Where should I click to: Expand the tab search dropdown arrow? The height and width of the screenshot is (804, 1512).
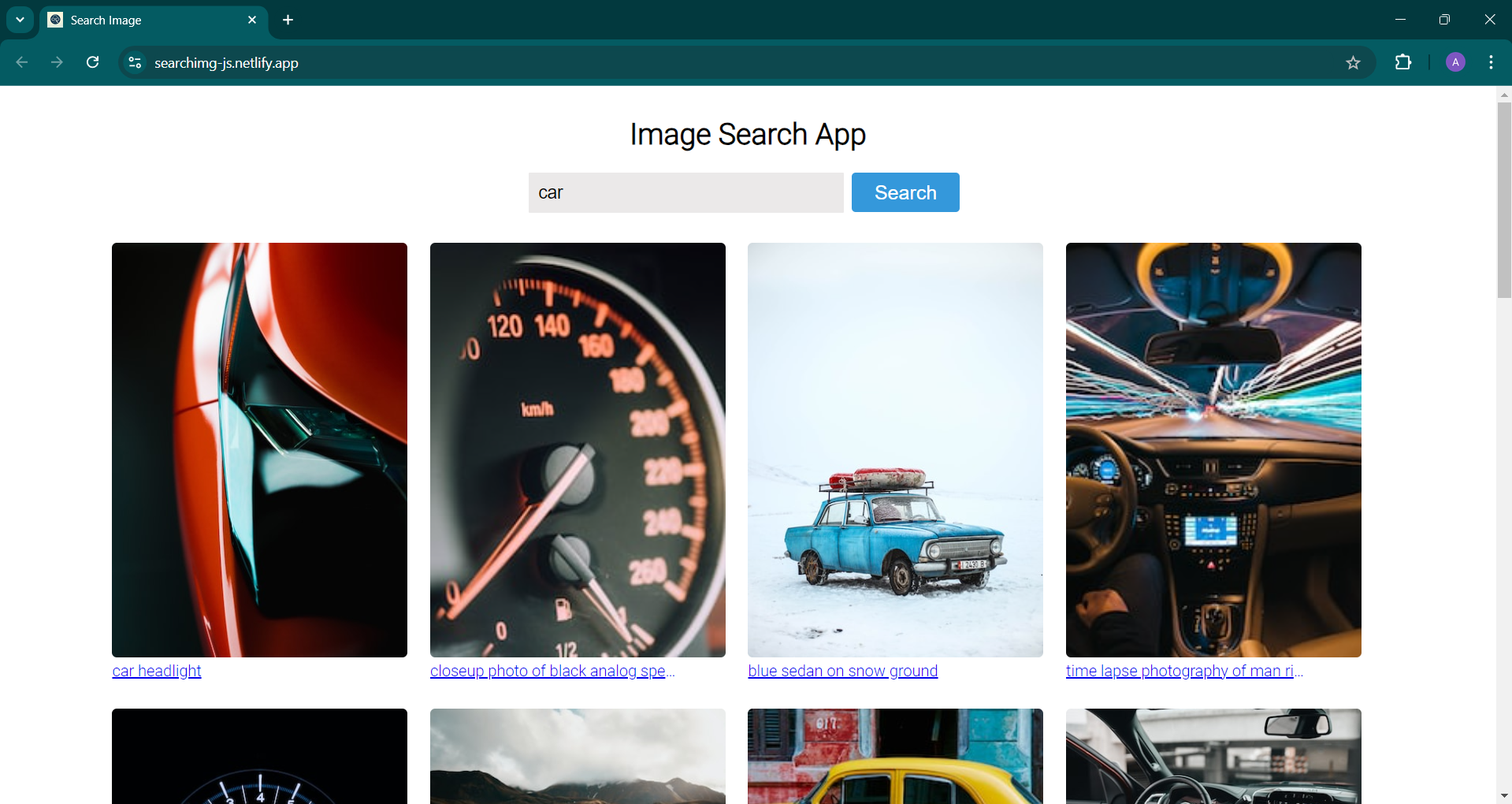[20, 20]
